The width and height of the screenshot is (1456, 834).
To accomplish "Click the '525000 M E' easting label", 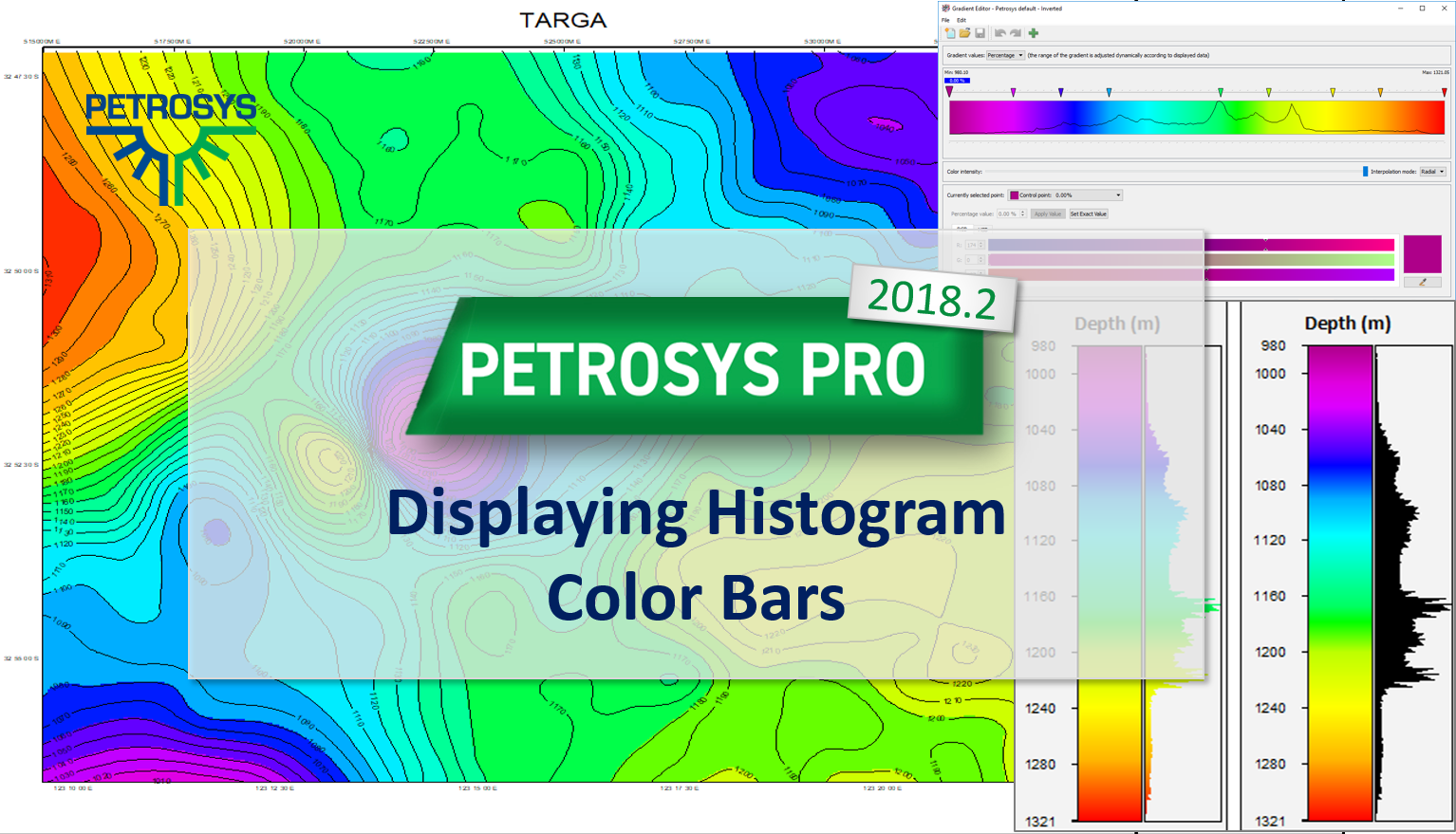I will [x=563, y=42].
